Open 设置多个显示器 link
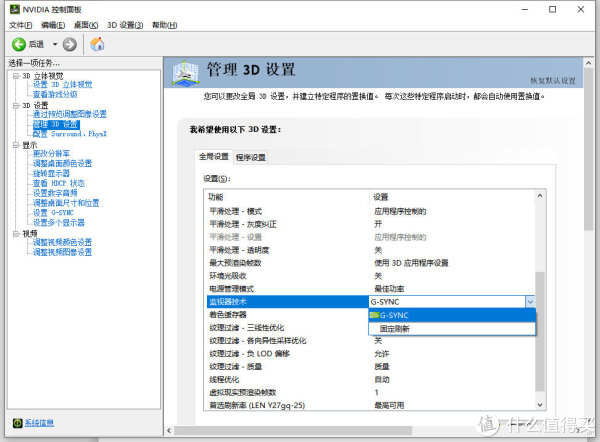The height and width of the screenshot is (442, 600). (59, 223)
